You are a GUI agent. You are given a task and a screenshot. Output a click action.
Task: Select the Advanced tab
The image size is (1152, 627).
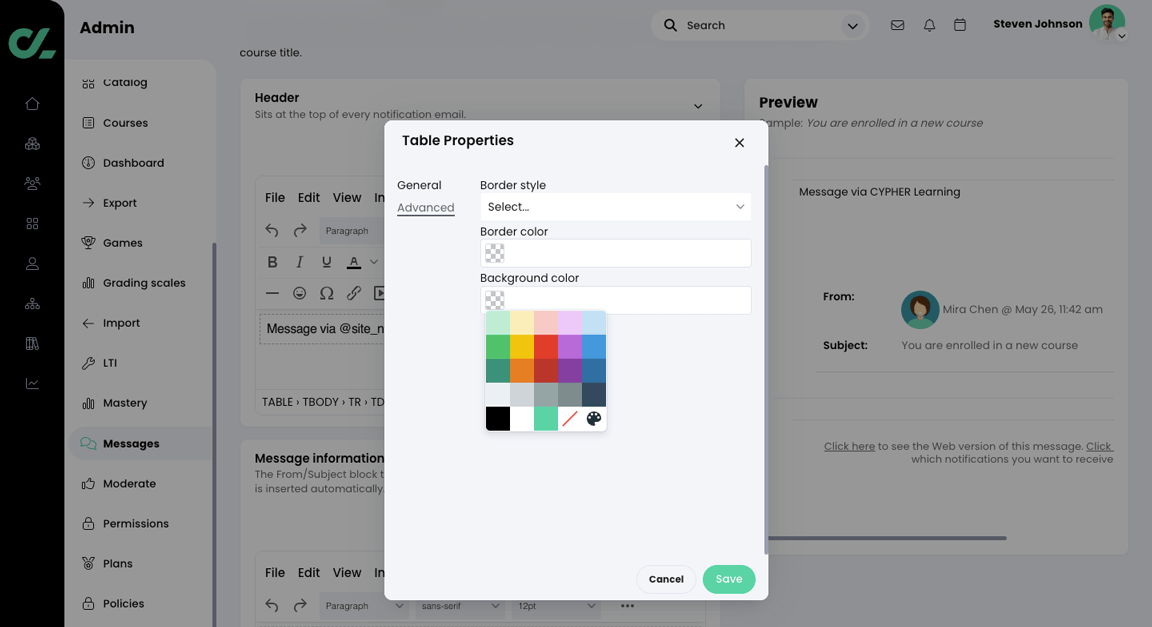(425, 207)
